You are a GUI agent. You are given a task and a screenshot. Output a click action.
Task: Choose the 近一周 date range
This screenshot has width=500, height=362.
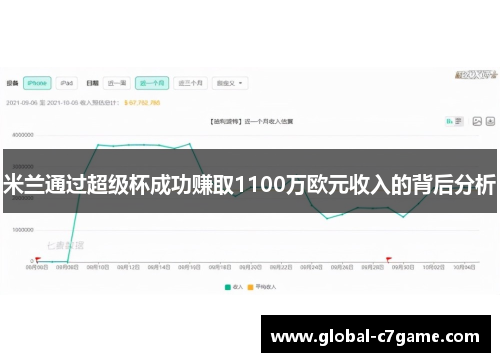[117, 83]
